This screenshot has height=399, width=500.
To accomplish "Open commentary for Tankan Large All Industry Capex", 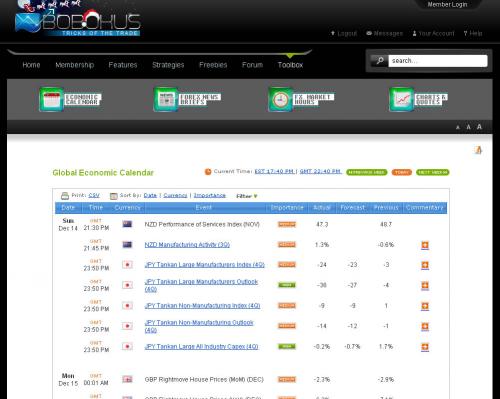I will tap(425, 347).
